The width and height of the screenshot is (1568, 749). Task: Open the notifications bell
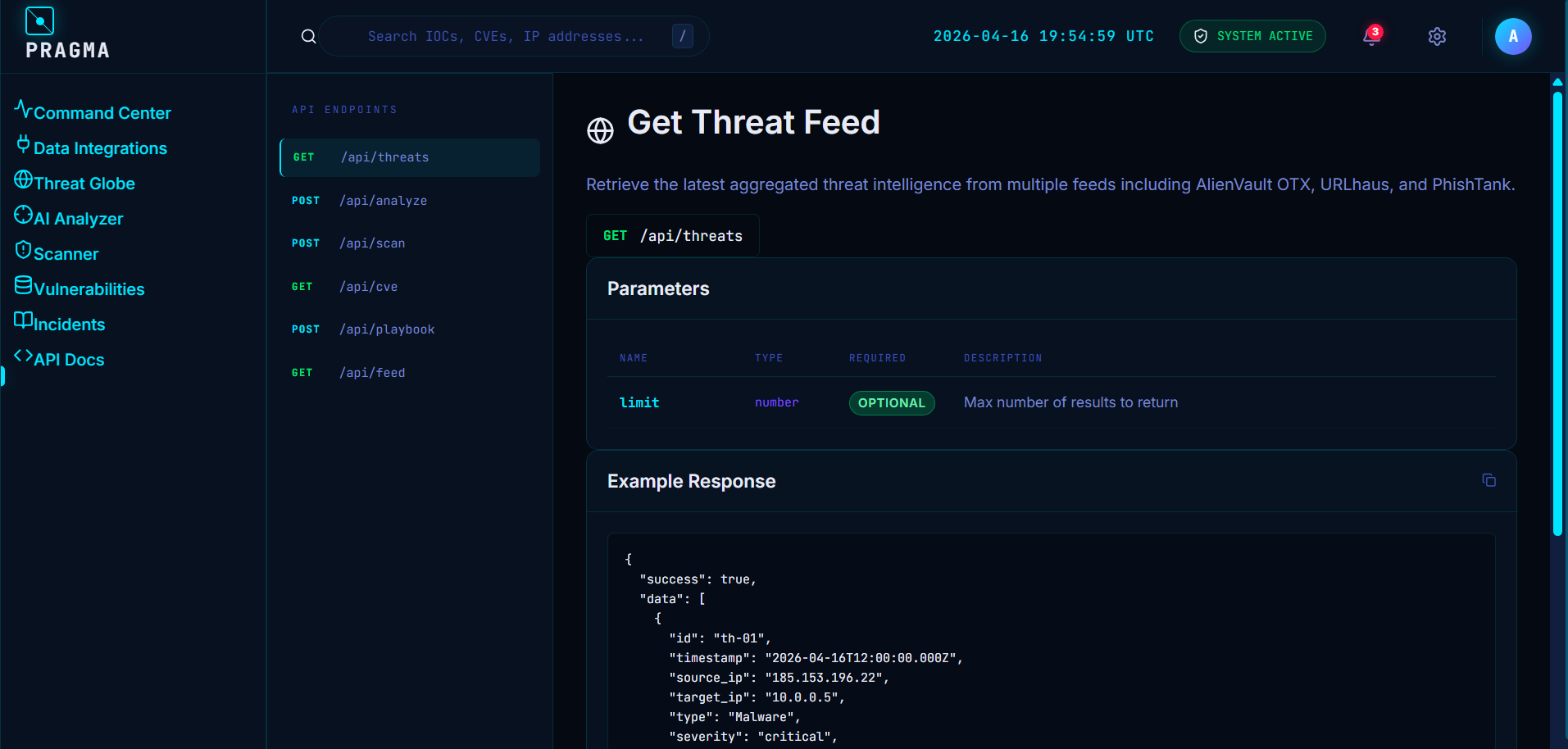pyautogui.click(x=1372, y=36)
